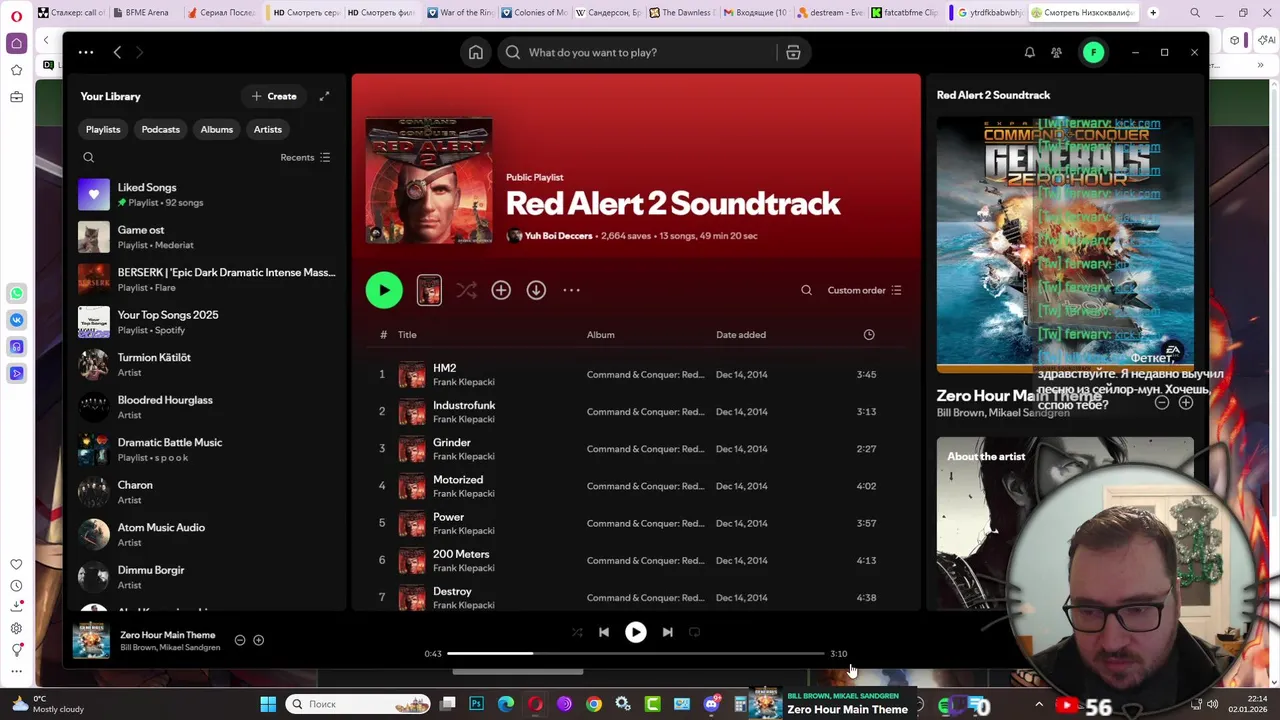Select the Power track
The image size is (1280, 720).
[635, 523]
